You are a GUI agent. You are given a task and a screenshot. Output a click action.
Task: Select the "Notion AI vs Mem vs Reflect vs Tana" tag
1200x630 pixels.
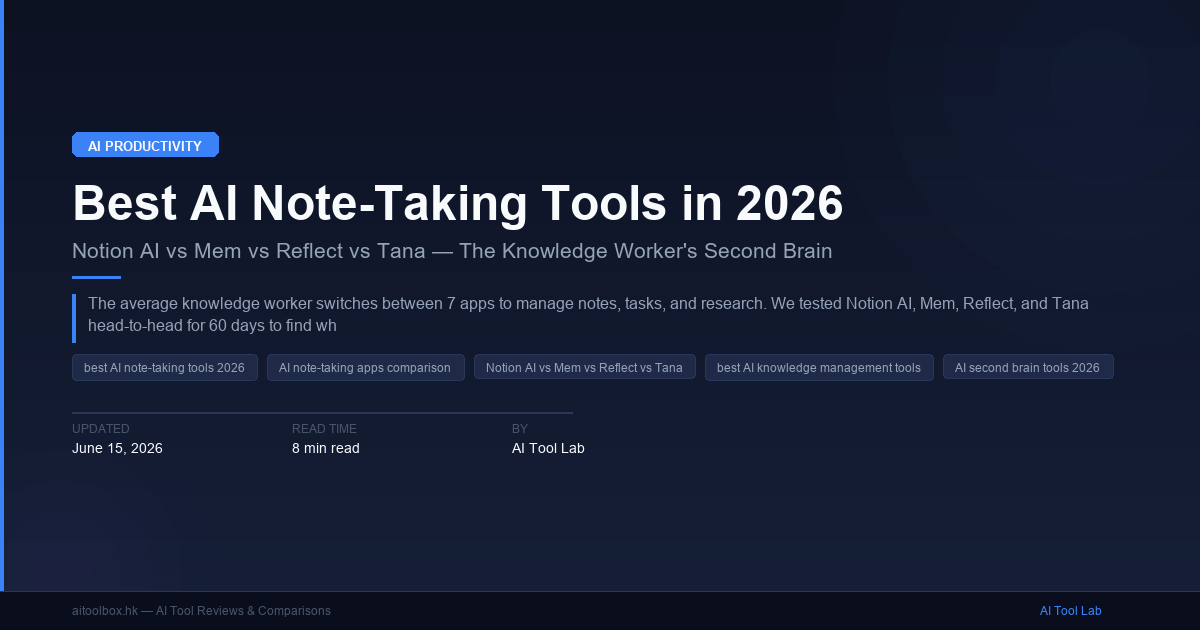[584, 368]
